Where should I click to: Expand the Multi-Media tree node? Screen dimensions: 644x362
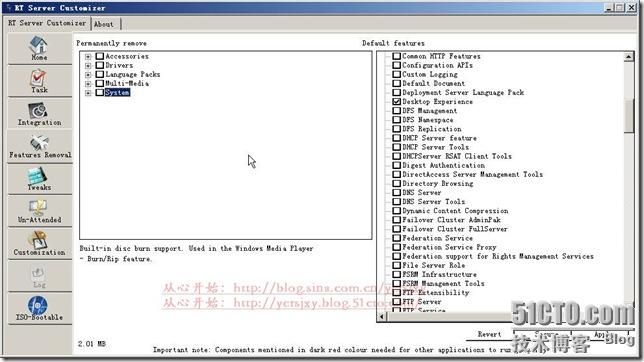click(88, 83)
